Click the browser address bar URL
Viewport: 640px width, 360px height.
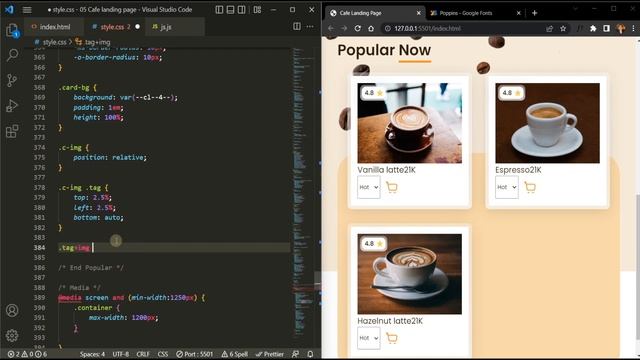428,29
